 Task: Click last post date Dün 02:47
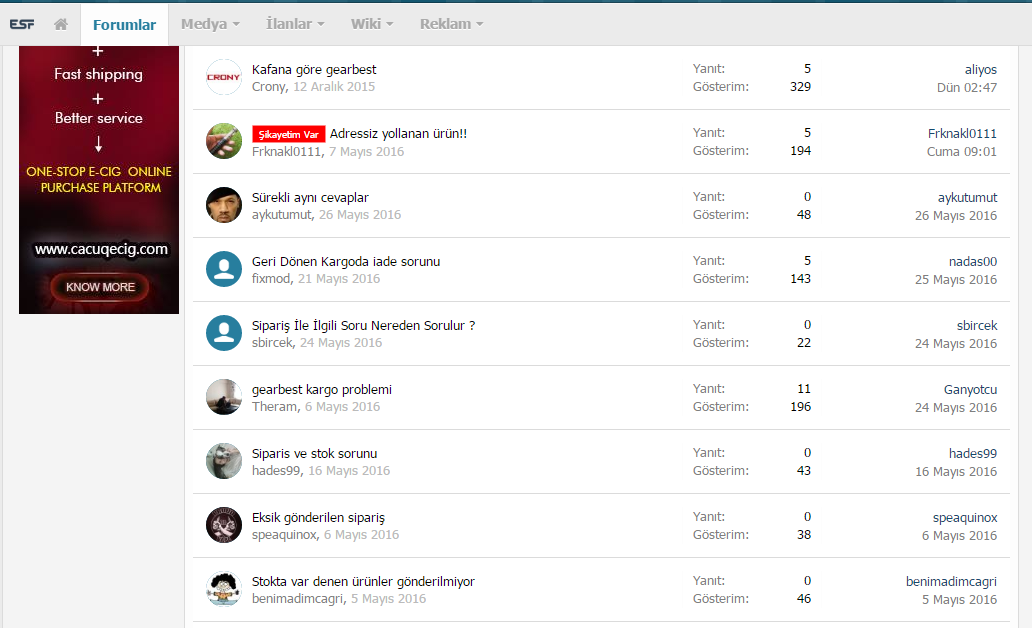pyautogui.click(x=967, y=88)
